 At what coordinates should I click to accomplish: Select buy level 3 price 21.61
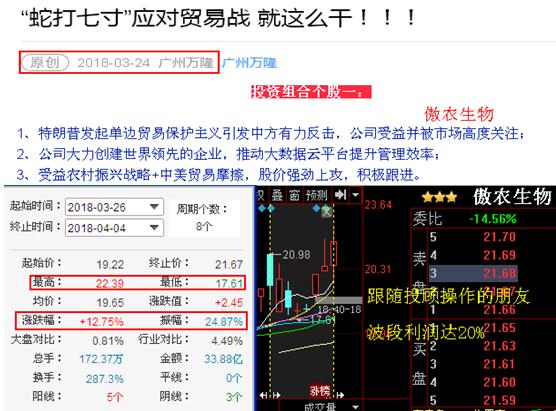[x=500, y=364]
